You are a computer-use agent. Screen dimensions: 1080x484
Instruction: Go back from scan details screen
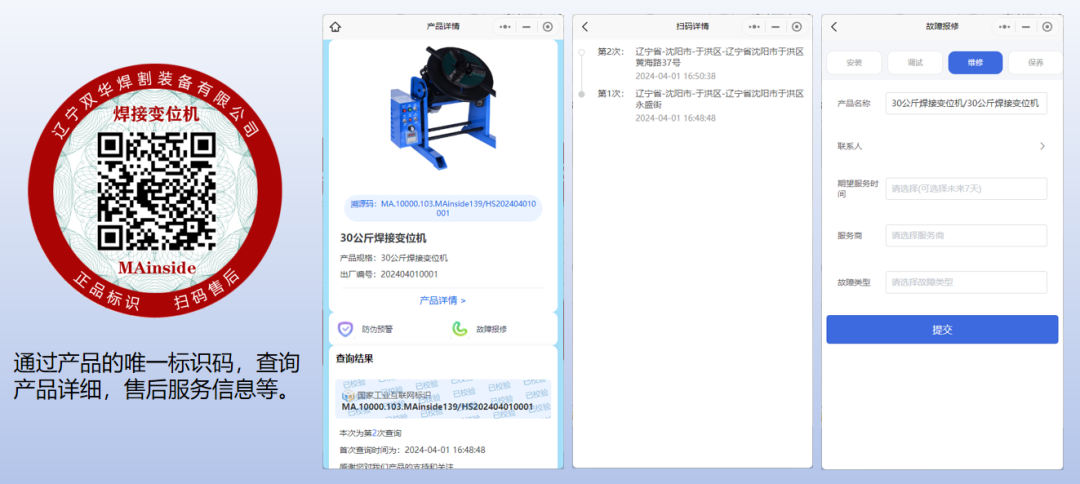585,27
